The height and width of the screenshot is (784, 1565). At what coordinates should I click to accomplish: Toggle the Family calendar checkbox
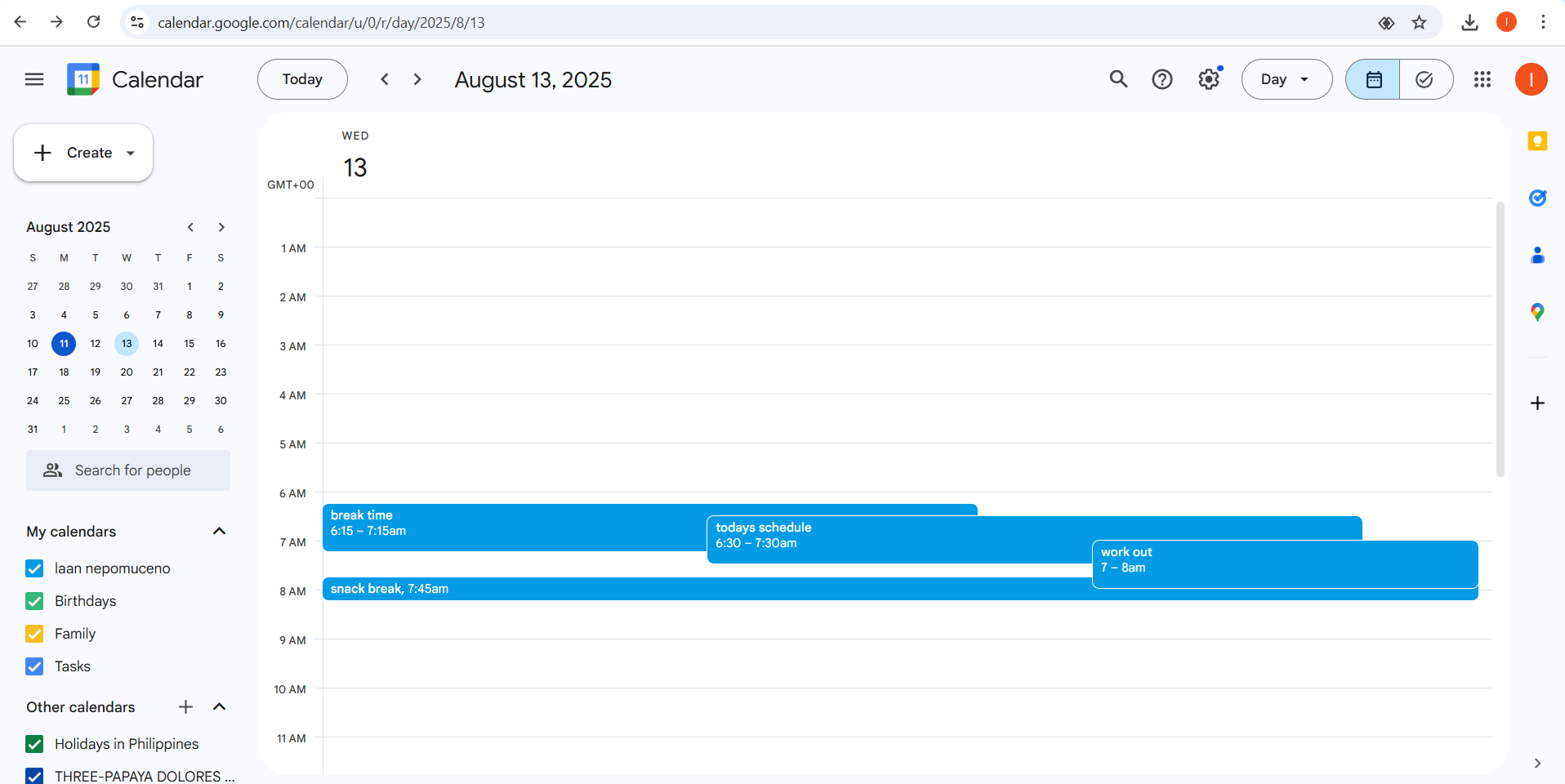pos(34,634)
